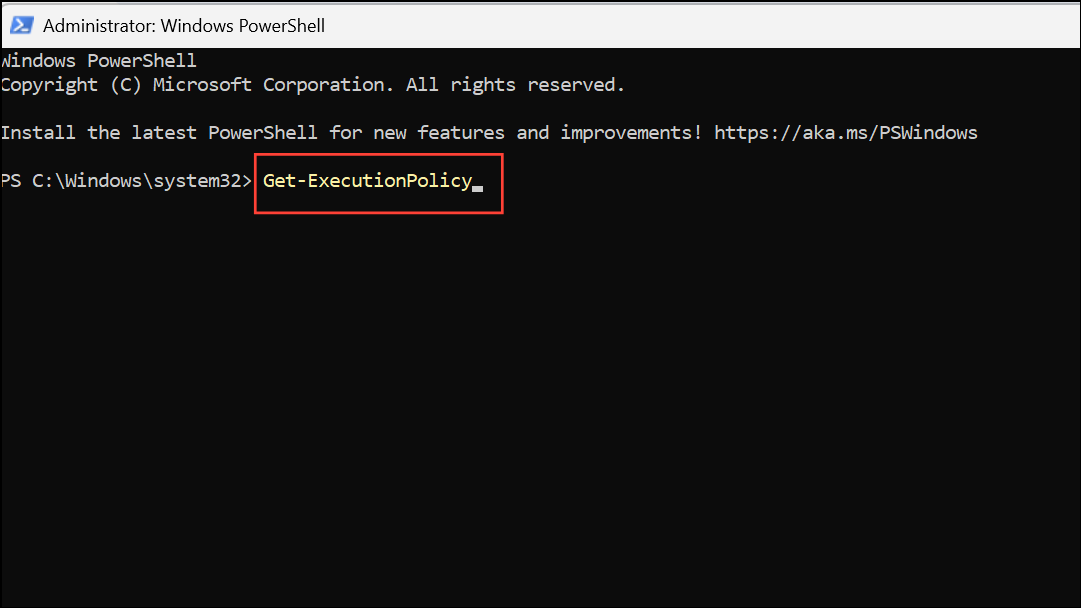
Task: Click the Get-ExecutionPolicy command text
Action: (367, 181)
